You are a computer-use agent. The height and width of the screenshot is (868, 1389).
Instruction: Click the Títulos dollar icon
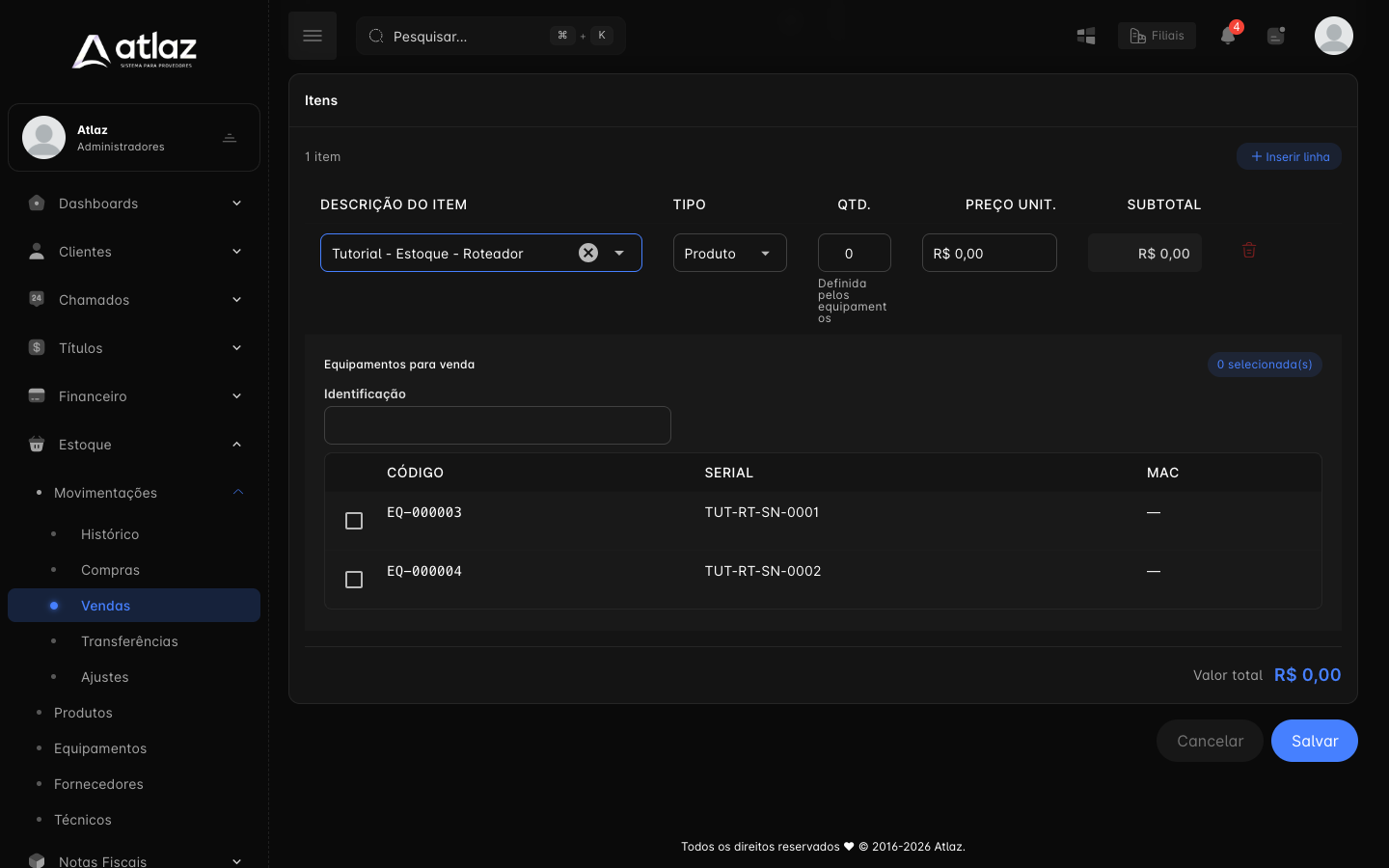click(37, 347)
